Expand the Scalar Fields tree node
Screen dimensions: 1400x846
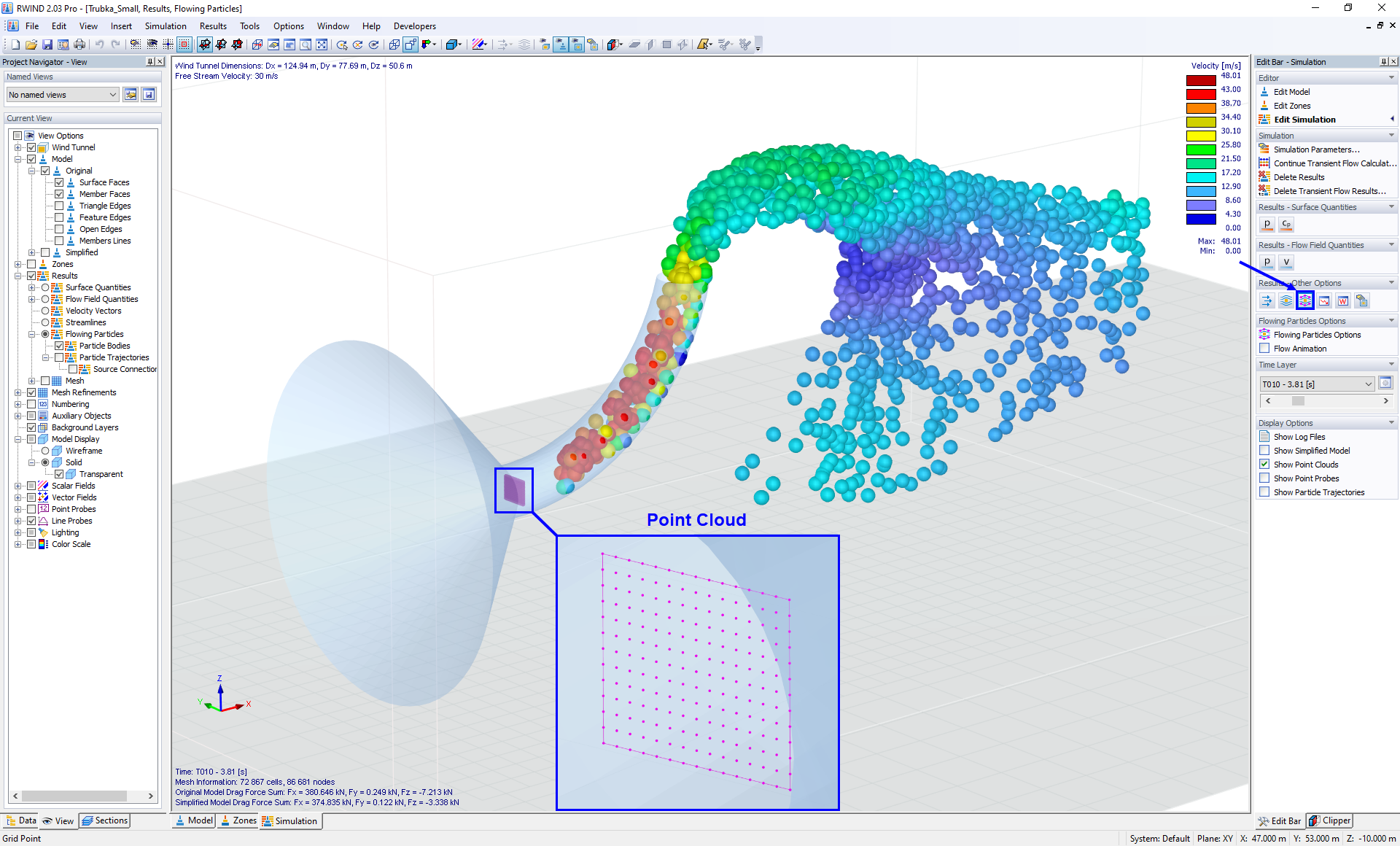pos(17,486)
